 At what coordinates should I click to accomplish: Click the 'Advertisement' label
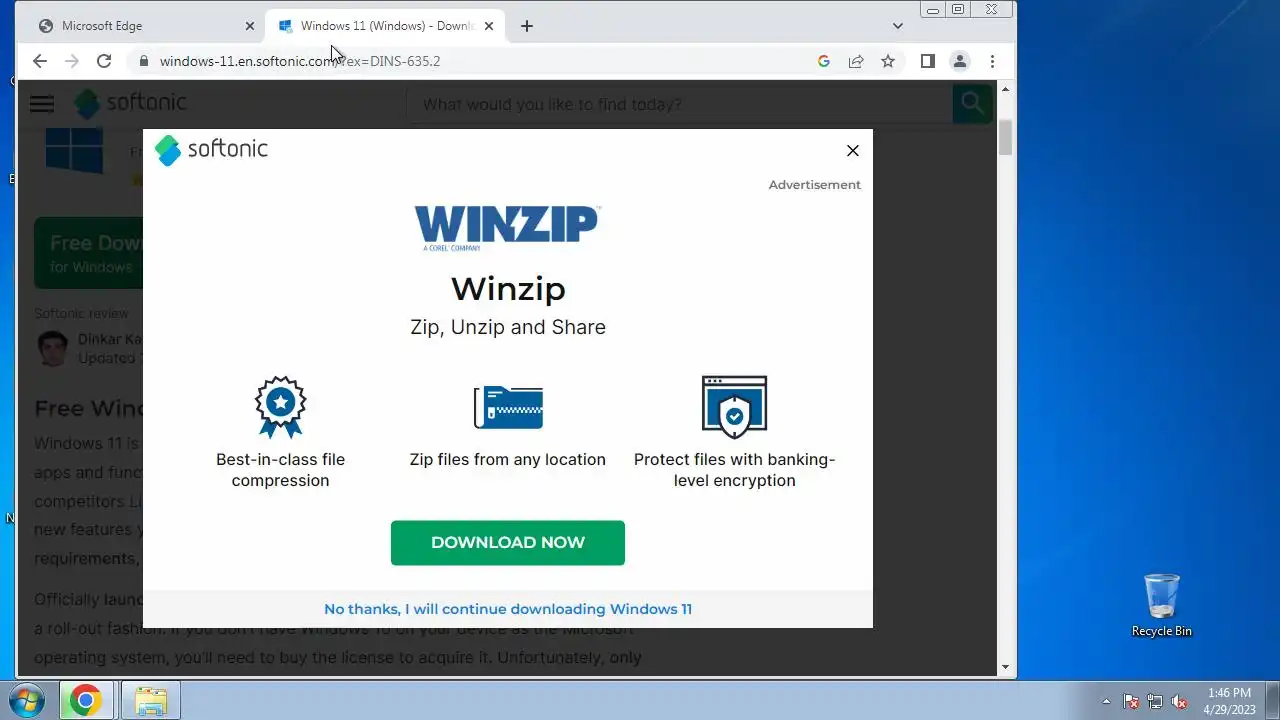(814, 185)
